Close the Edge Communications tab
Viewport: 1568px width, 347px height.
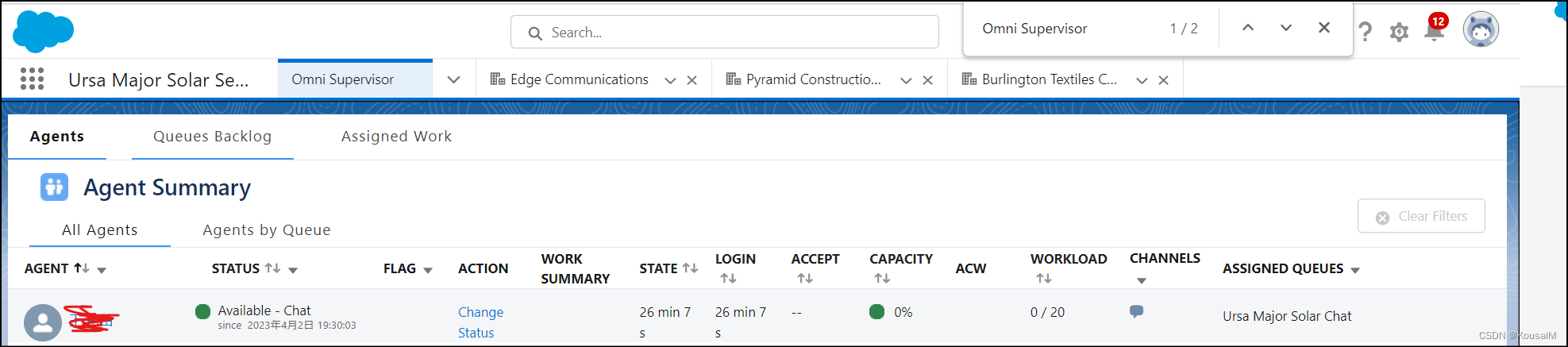[692, 80]
